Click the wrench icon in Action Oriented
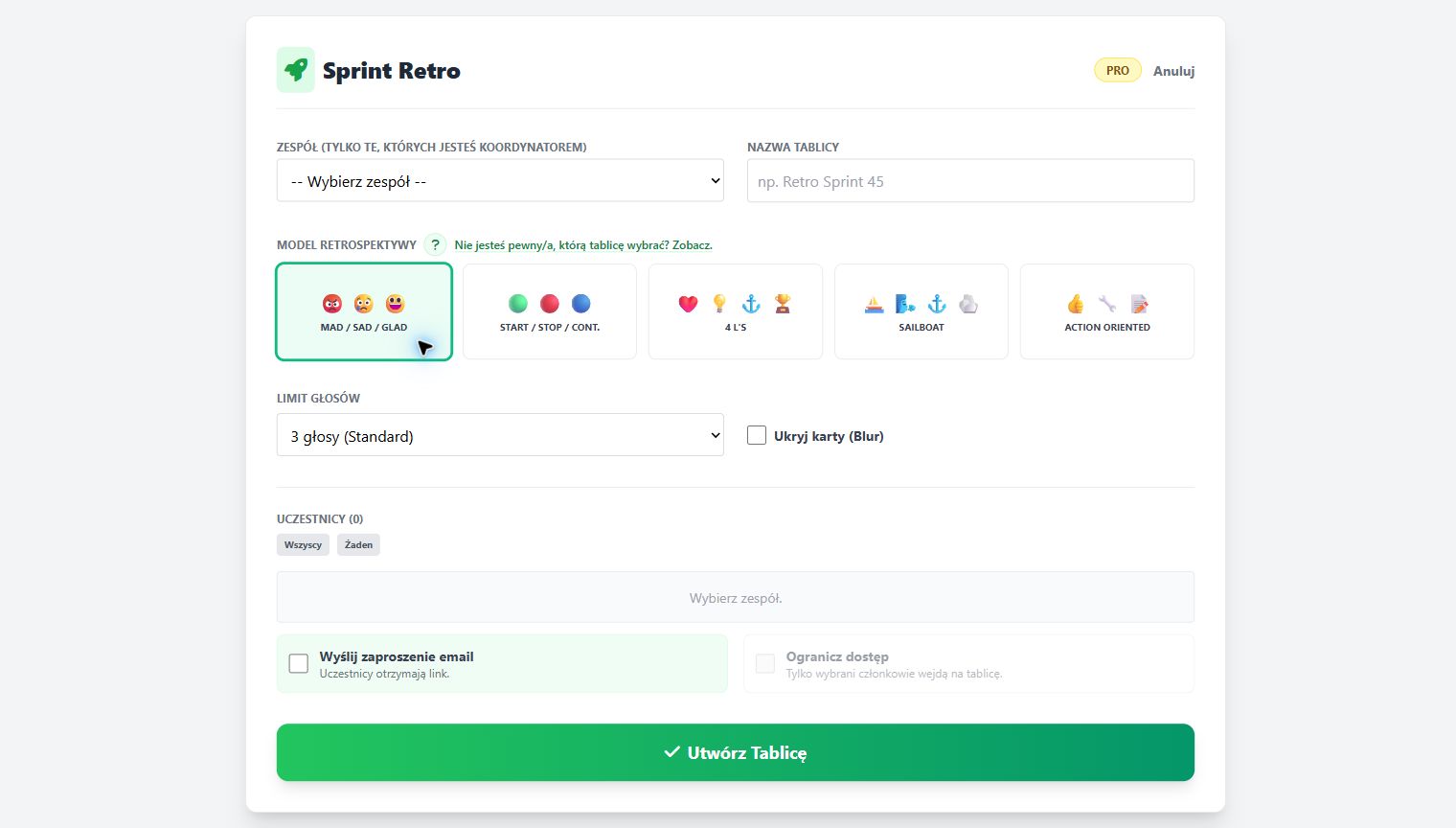This screenshot has width=1456, height=828. pos(1107,304)
